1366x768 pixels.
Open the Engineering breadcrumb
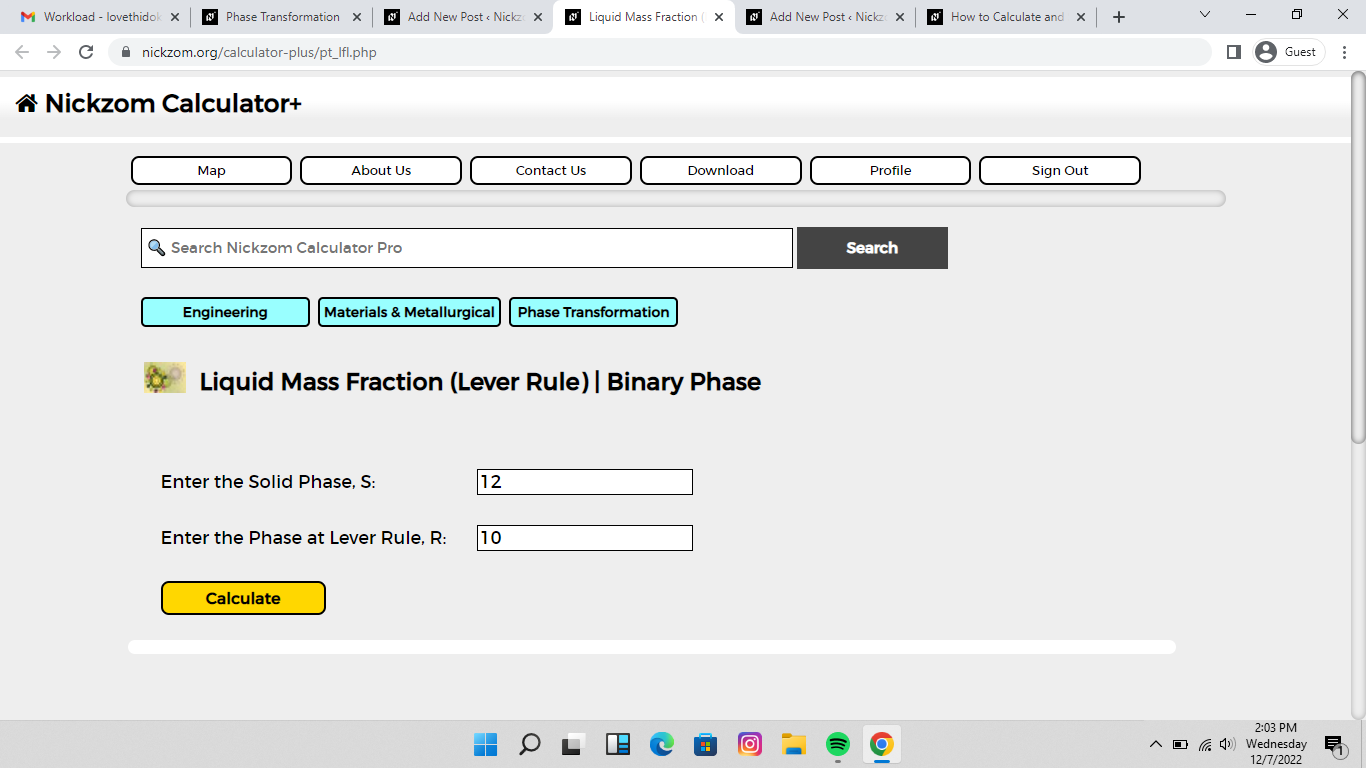tap(225, 312)
